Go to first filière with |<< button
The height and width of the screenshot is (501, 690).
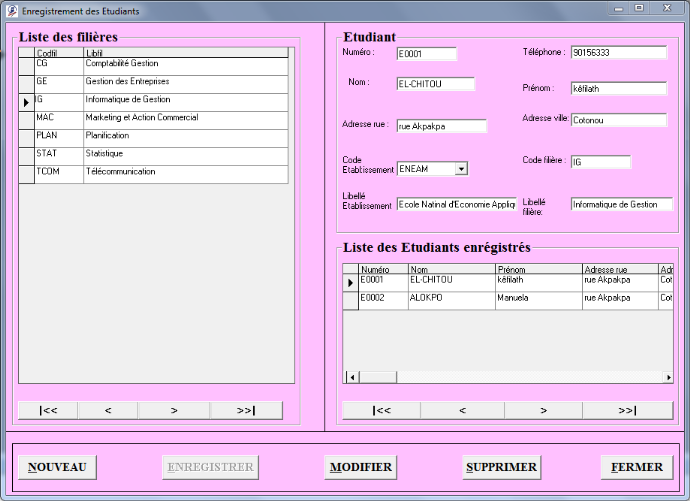48,410
